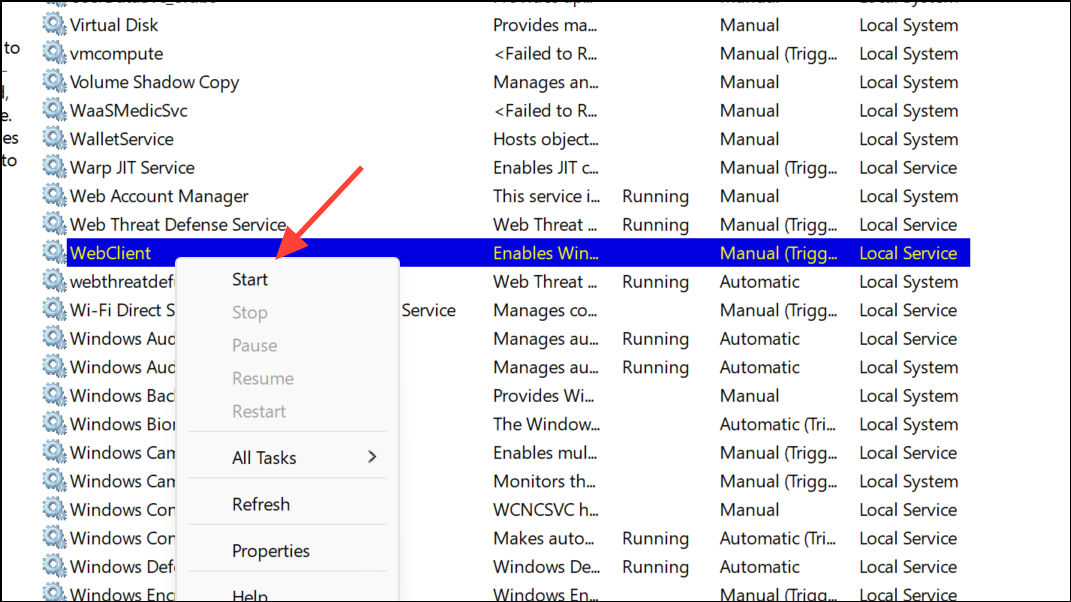Click the Web Account Manager gear icon
Viewport: 1071px width, 602px height.
[53, 196]
